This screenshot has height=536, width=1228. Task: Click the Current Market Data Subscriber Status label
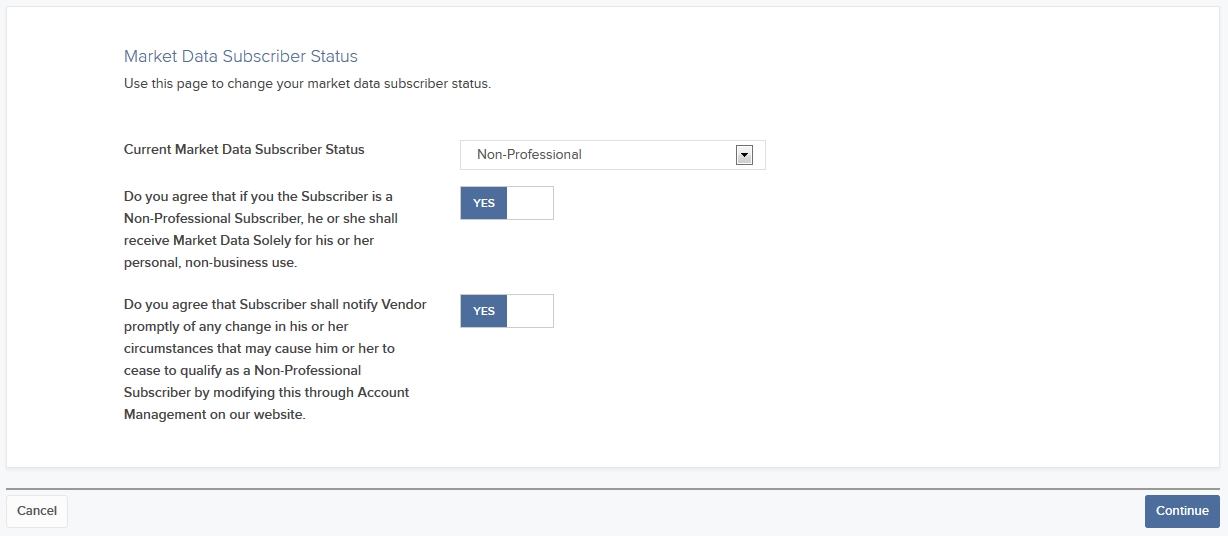pos(244,150)
